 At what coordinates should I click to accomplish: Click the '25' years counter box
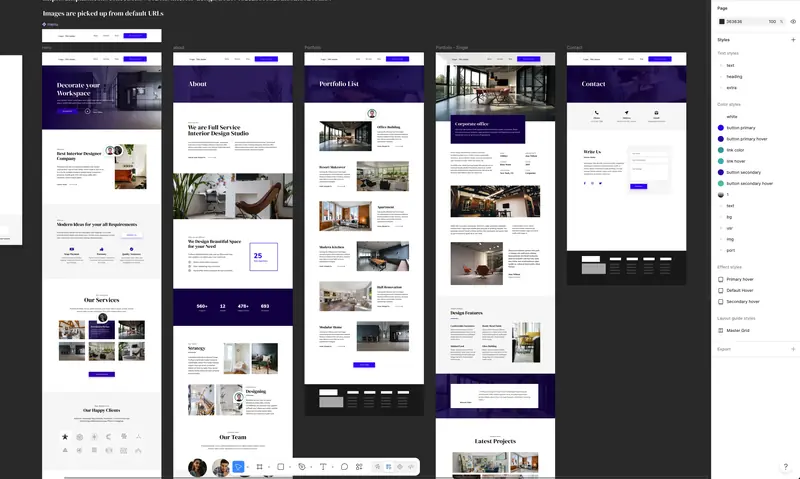tap(264, 257)
